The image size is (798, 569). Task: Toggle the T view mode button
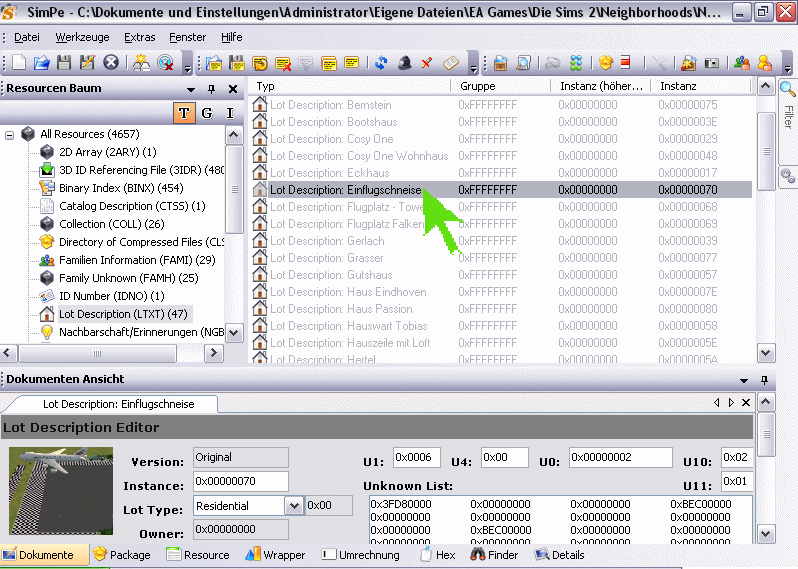click(x=184, y=113)
